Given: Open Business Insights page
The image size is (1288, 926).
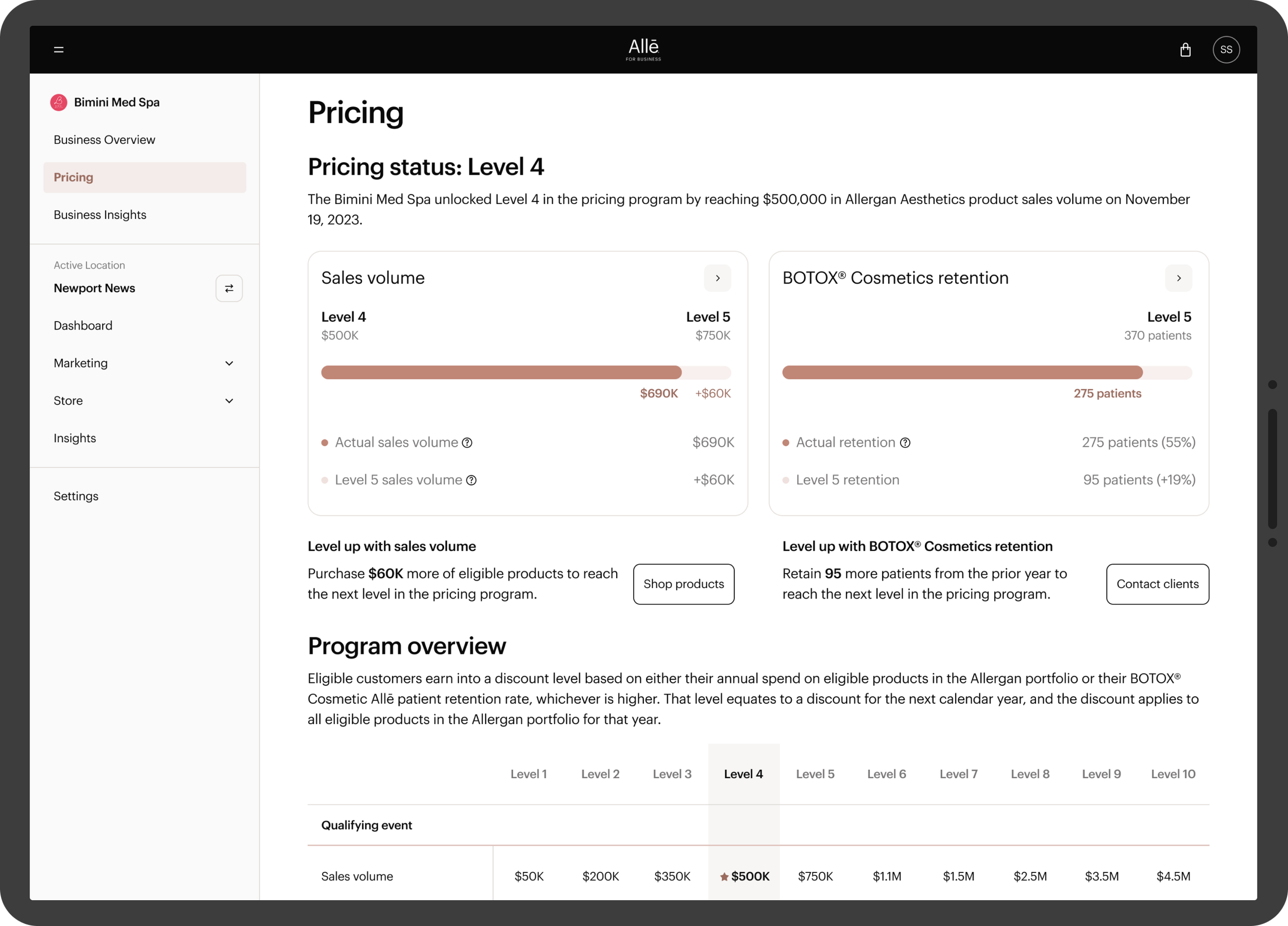Looking at the screenshot, I should click(x=100, y=215).
